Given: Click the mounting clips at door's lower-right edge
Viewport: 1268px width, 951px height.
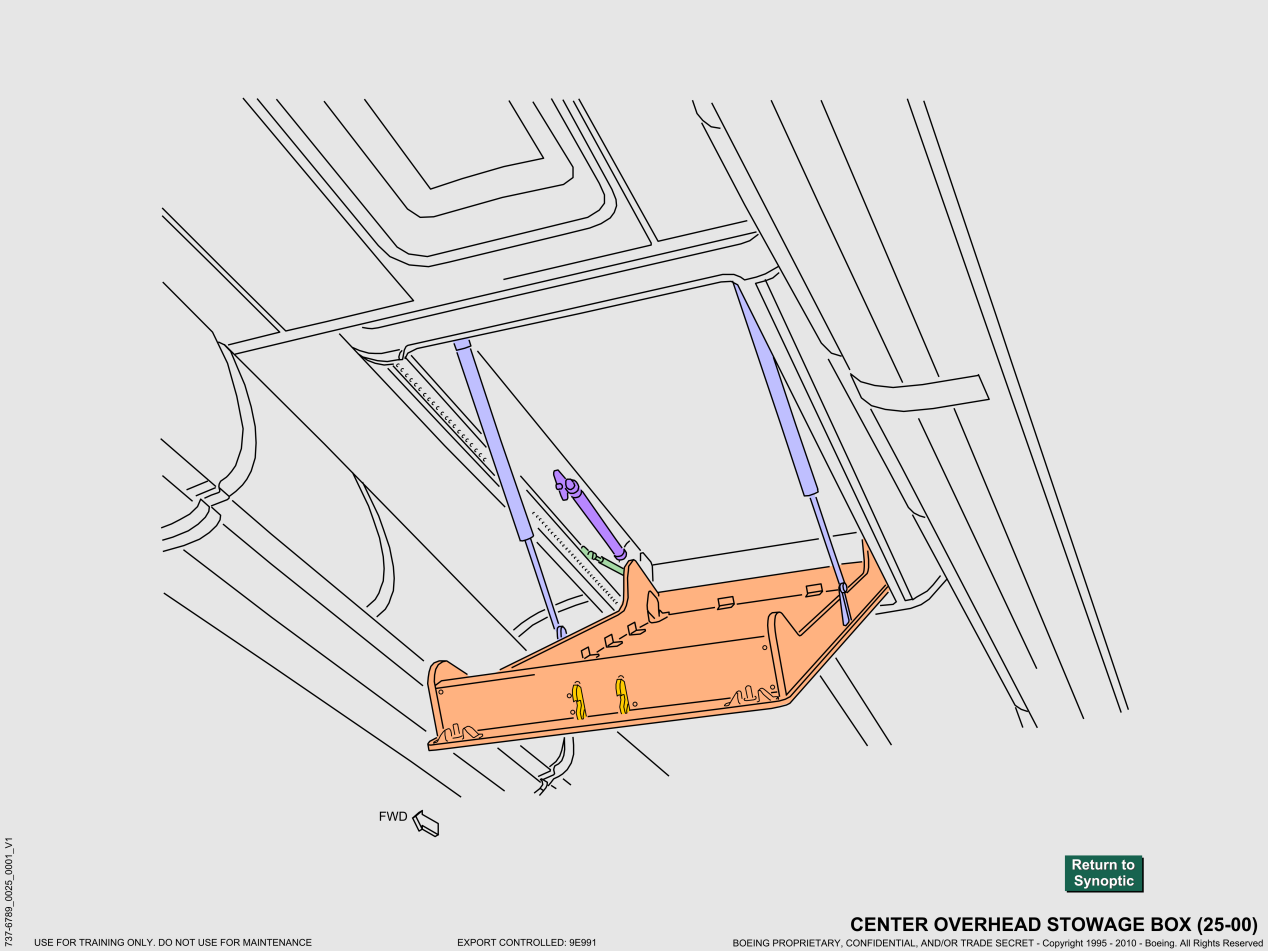Looking at the screenshot, I should click(x=755, y=693).
